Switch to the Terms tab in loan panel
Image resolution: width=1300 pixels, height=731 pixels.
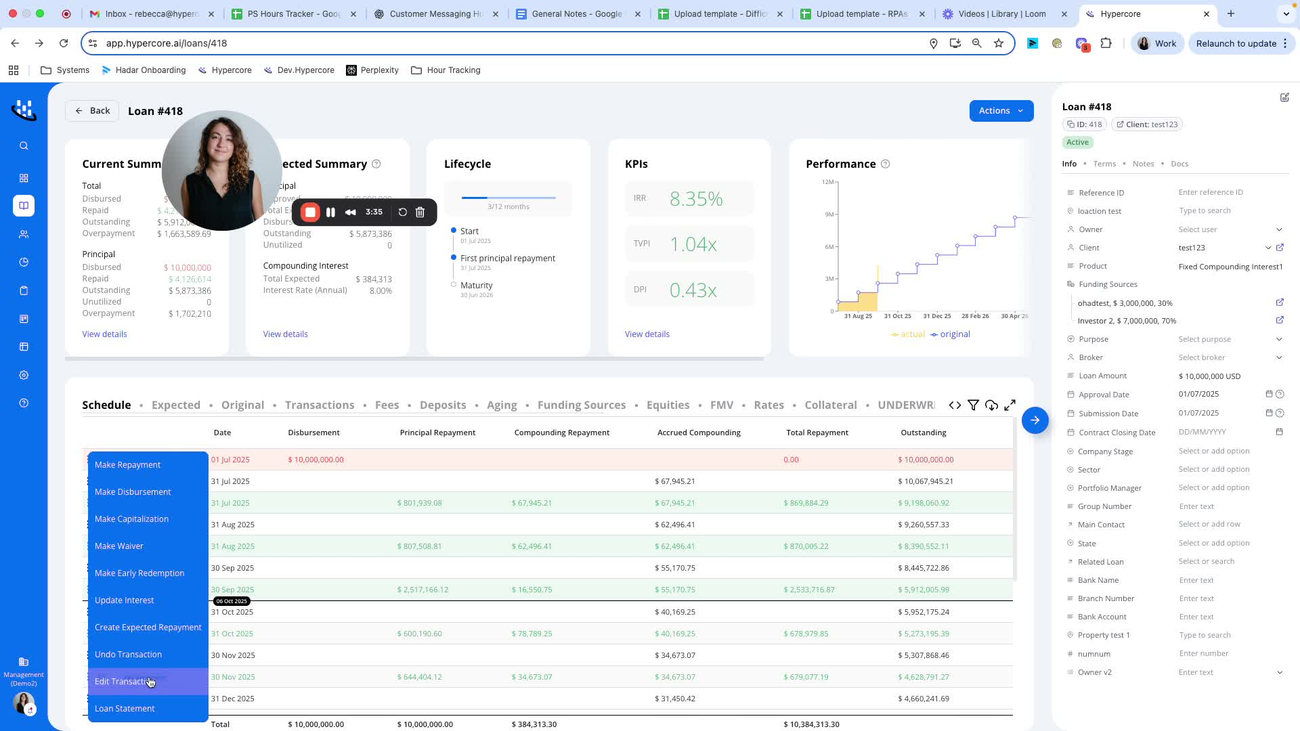click(x=1107, y=163)
